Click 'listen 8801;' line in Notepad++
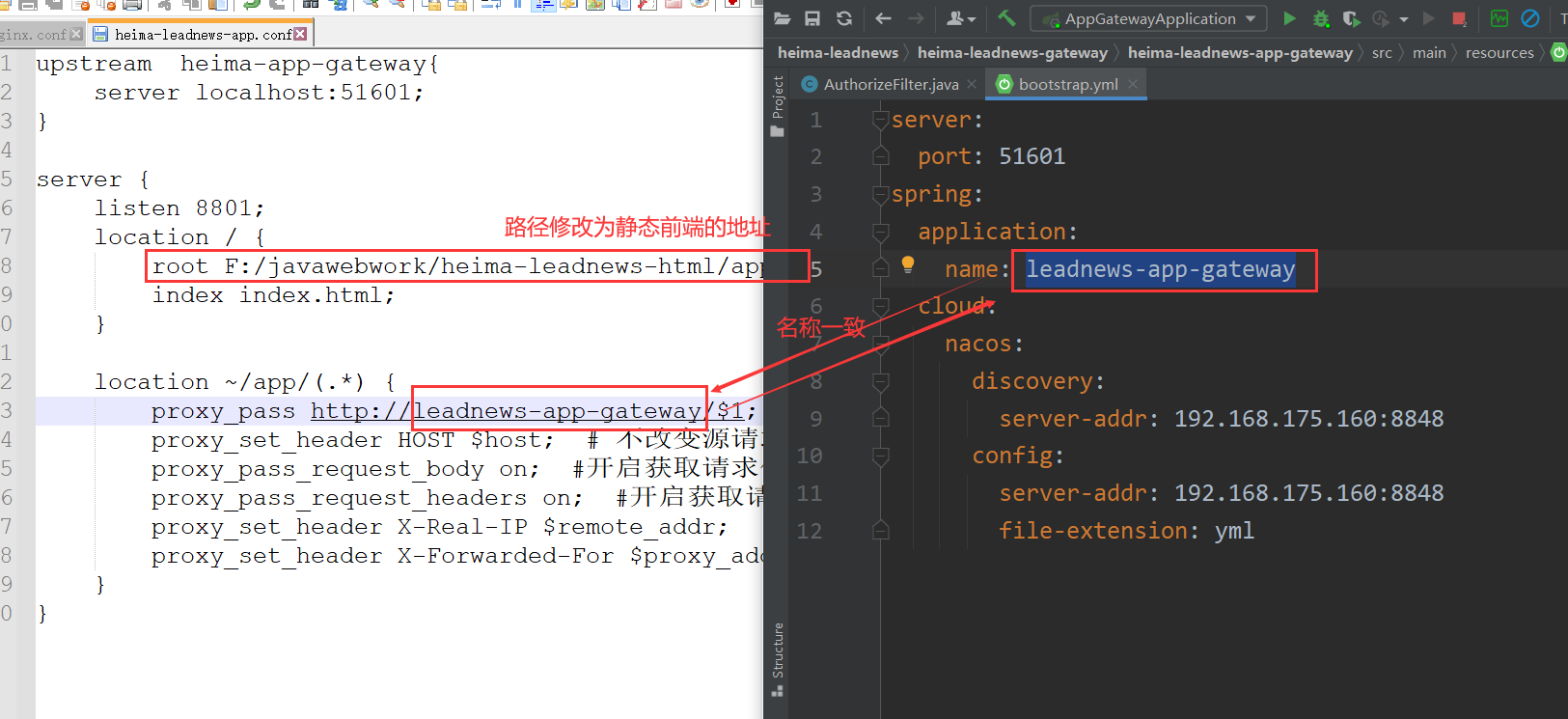The height and width of the screenshot is (719, 1568). tap(179, 208)
